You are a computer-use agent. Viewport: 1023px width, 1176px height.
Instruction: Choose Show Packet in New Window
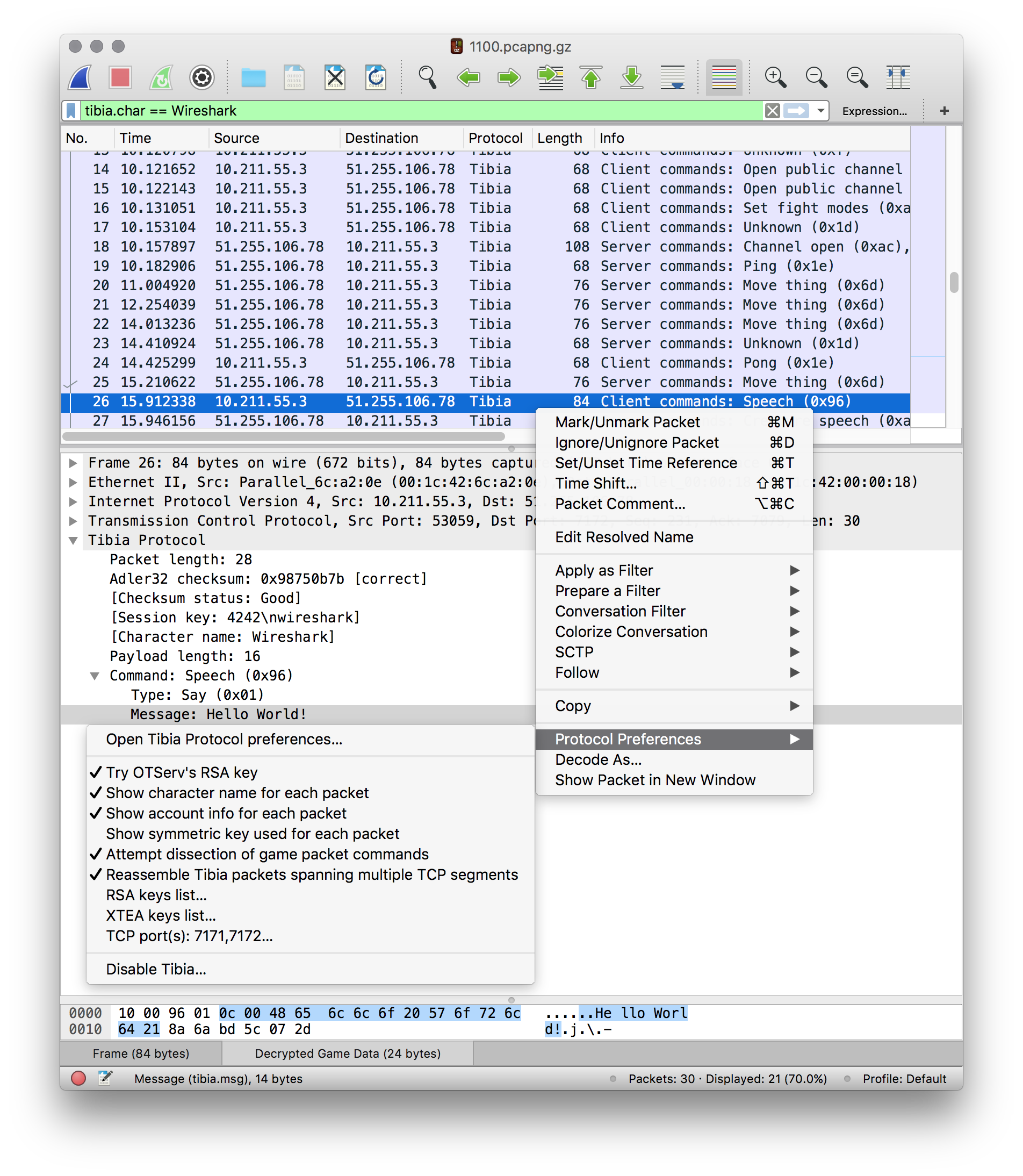[x=674, y=780]
